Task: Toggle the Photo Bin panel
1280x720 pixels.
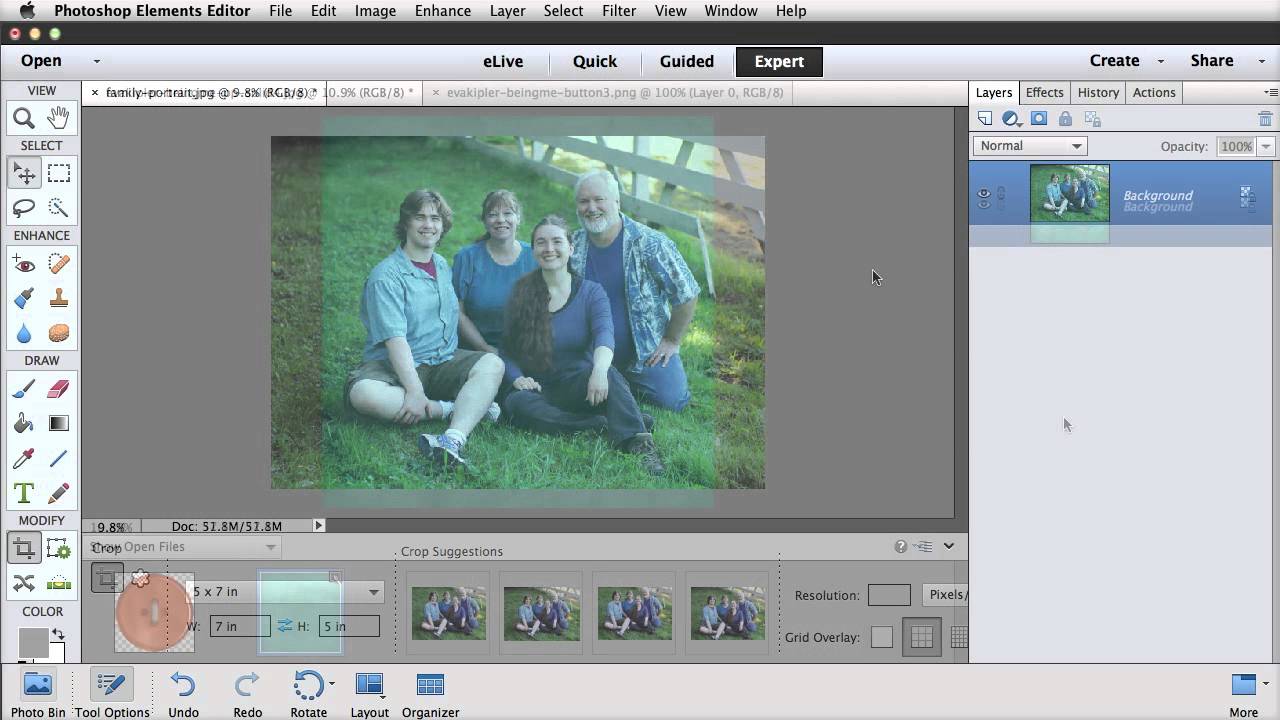Action: 38,694
